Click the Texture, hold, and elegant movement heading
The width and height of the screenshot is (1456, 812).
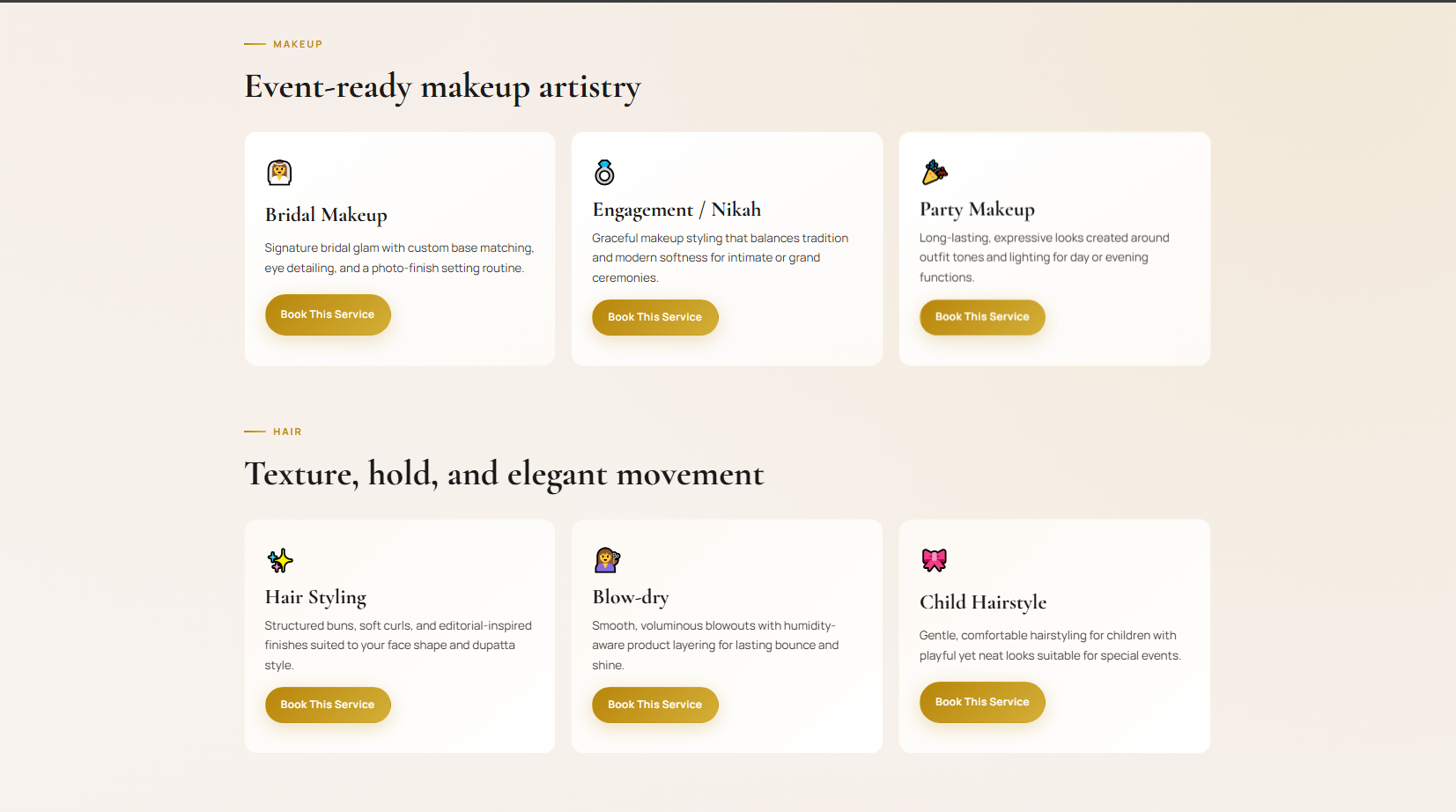click(504, 474)
